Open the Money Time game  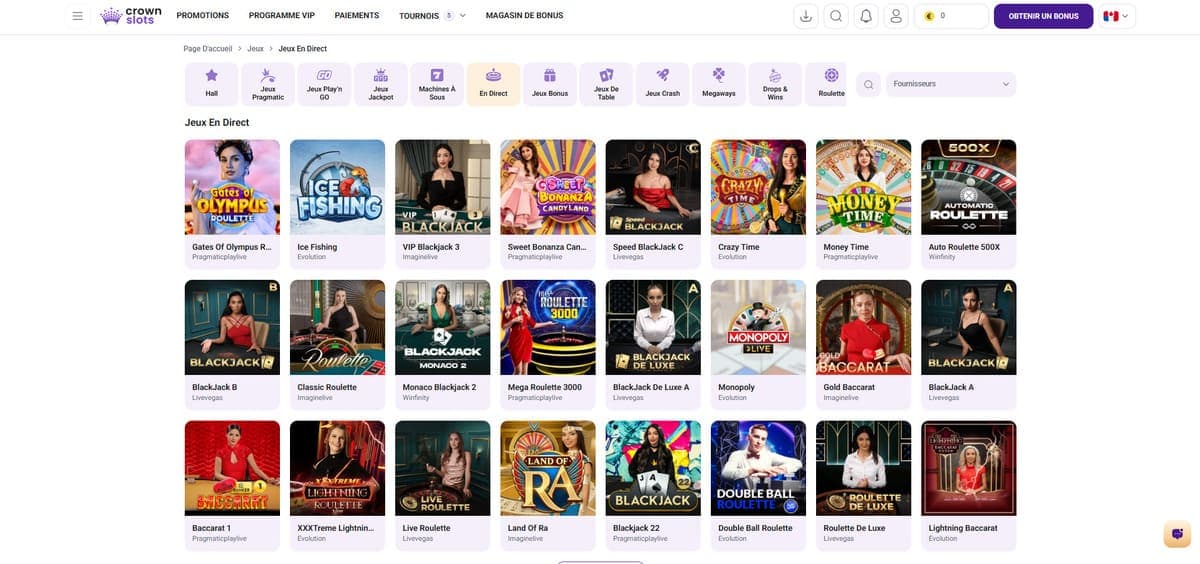(863, 204)
